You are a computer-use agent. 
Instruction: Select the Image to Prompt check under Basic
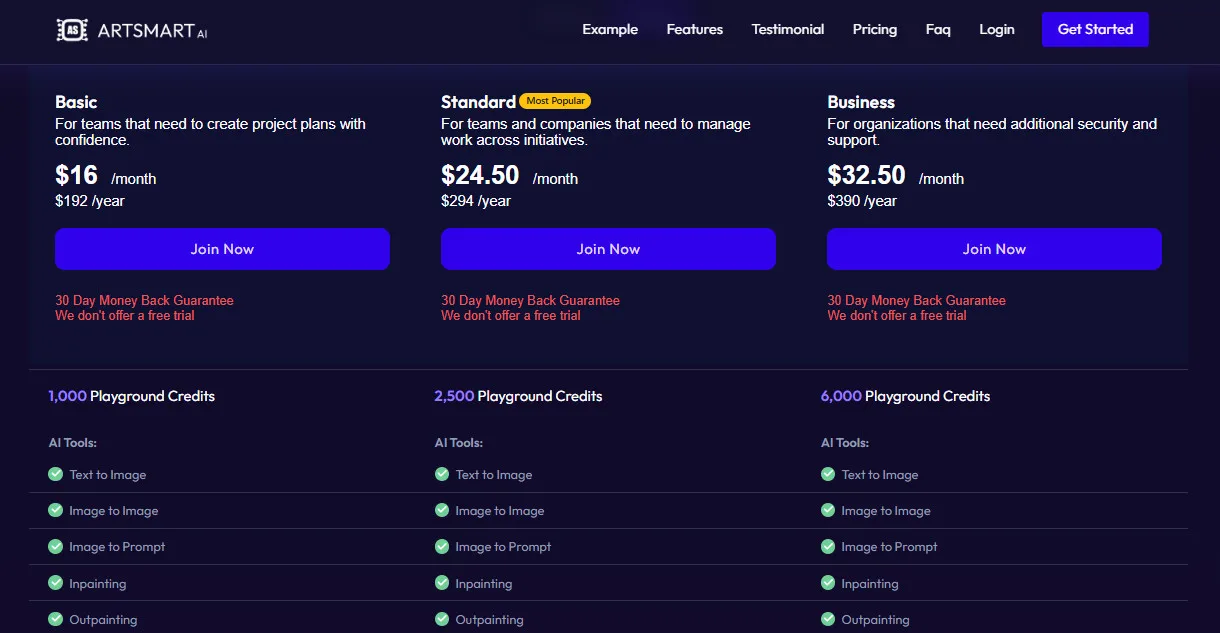[x=55, y=547]
